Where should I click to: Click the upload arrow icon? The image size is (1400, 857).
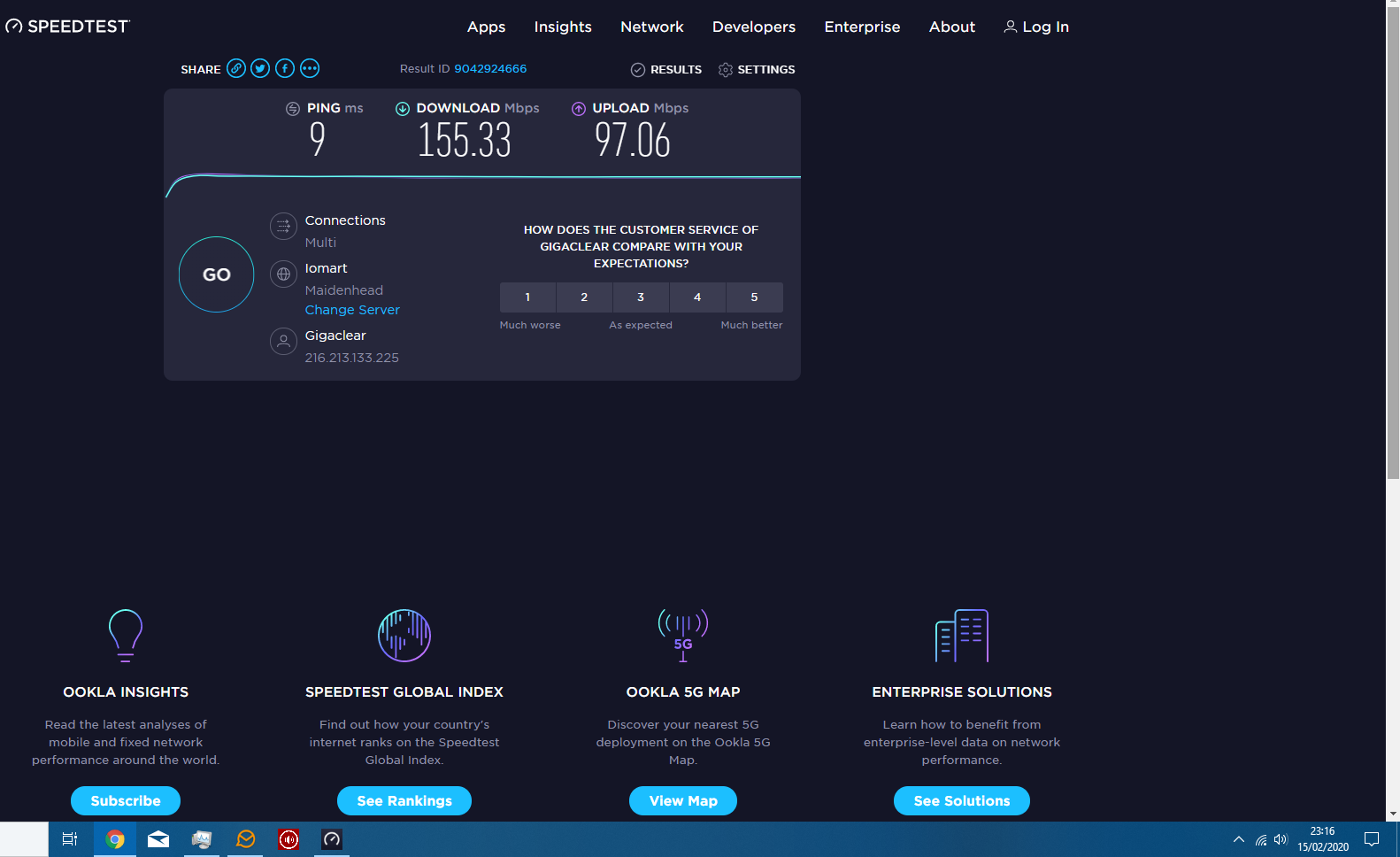click(x=579, y=108)
